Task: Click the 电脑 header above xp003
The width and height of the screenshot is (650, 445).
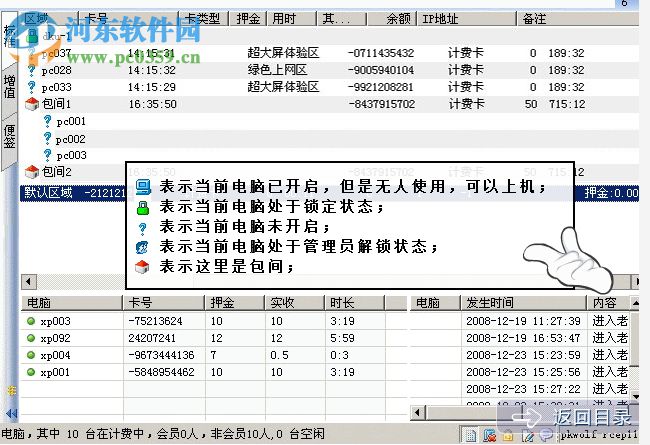Action: coord(72,303)
